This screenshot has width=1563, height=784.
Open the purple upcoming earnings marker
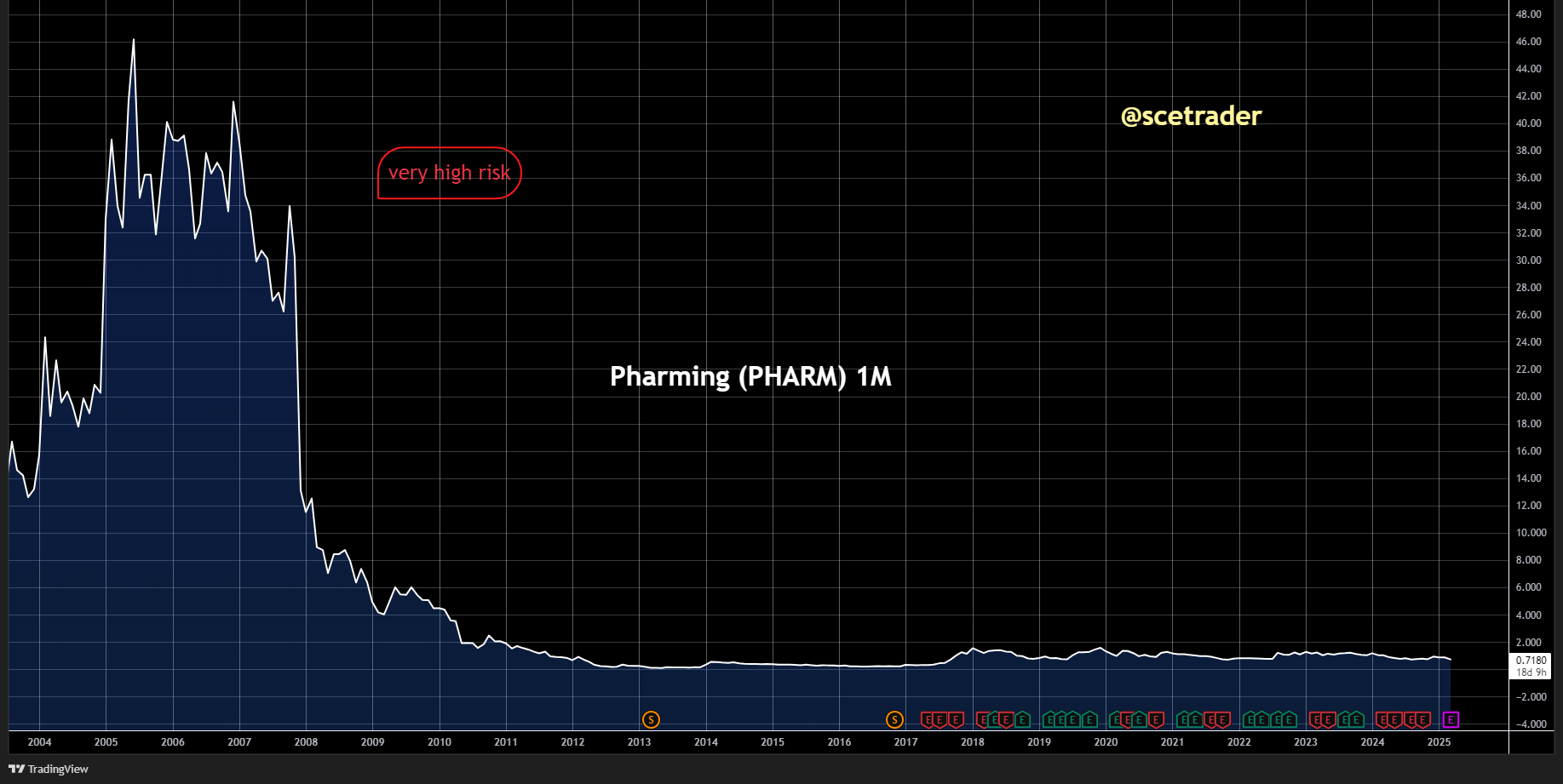coord(1451,720)
